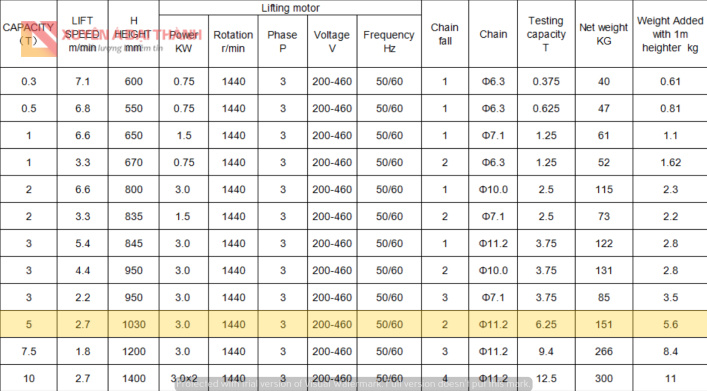Select capacity value 0.3

29,82
